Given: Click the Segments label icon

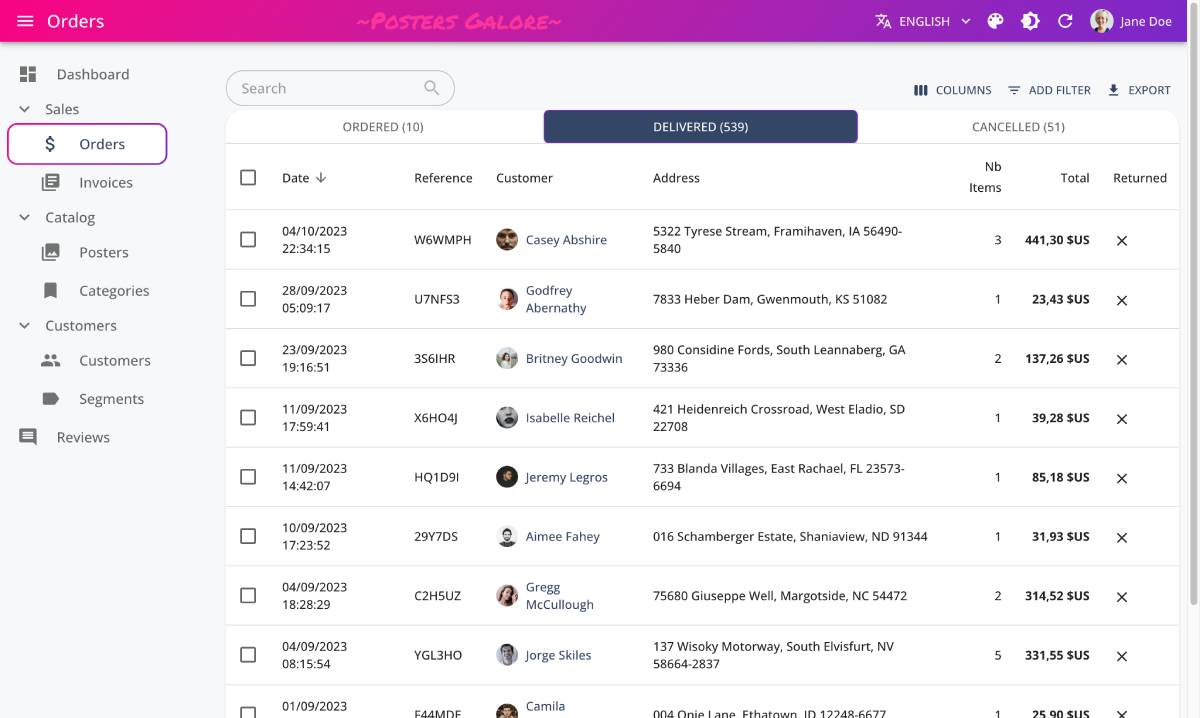Looking at the screenshot, I should 50,399.
